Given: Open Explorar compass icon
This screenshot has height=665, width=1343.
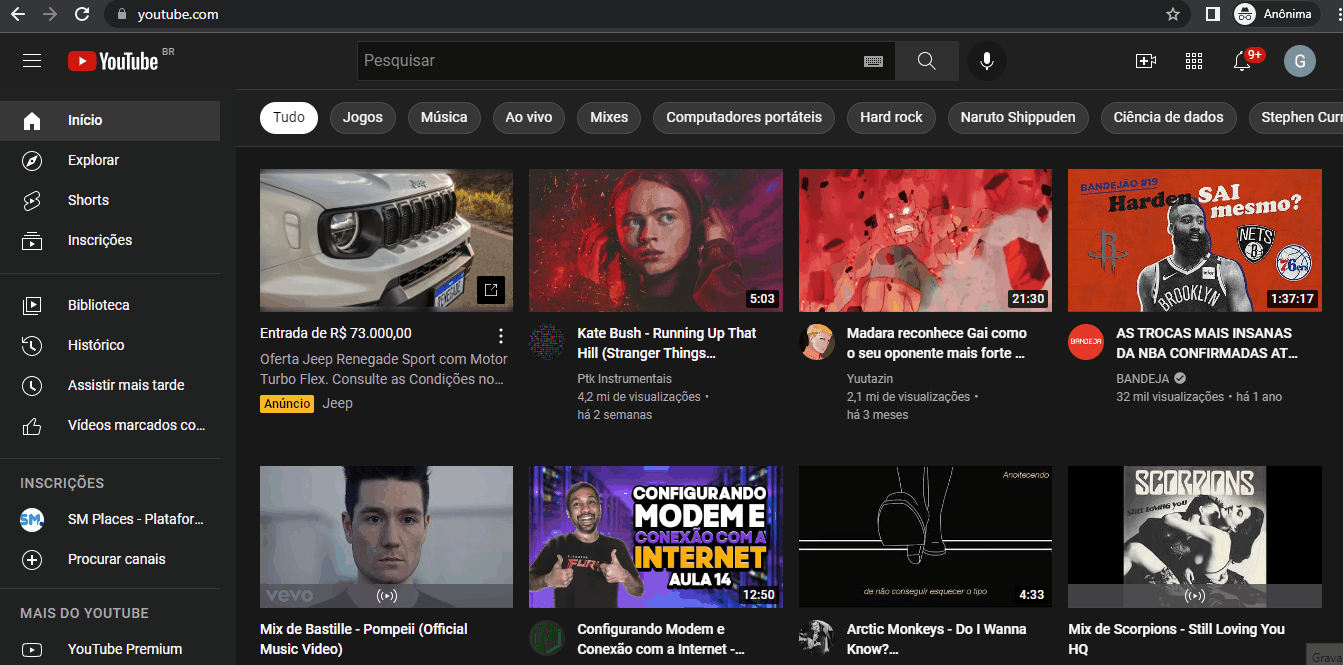Looking at the screenshot, I should (x=32, y=160).
